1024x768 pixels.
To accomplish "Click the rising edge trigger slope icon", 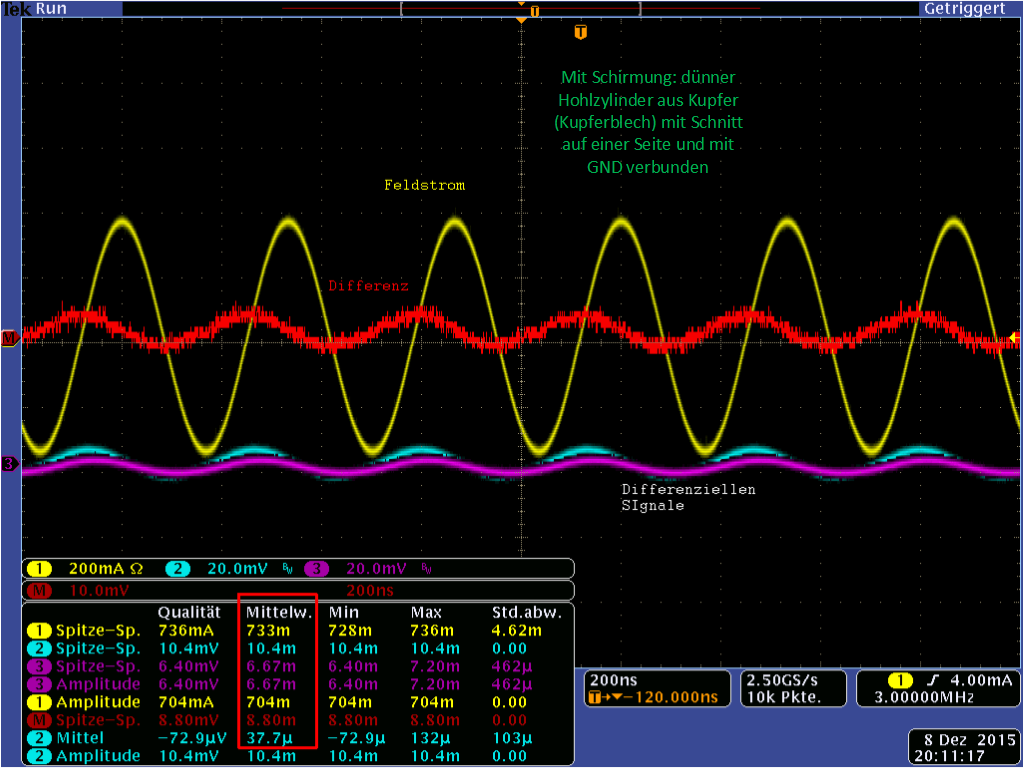I will 933,680.
